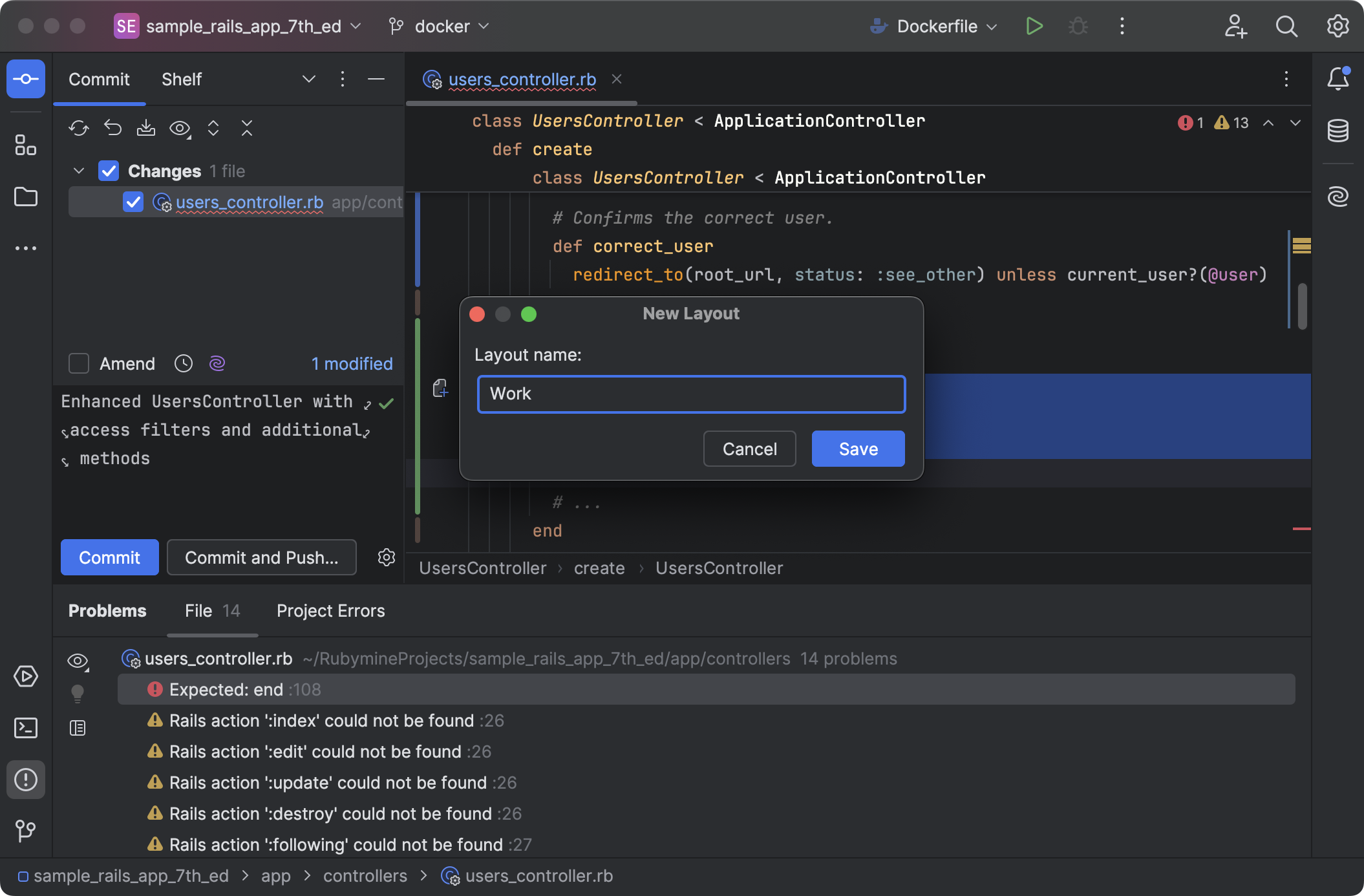Collapse the Changes tree node
Screen dimensions: 1364x896
click(x=79, y=171)
